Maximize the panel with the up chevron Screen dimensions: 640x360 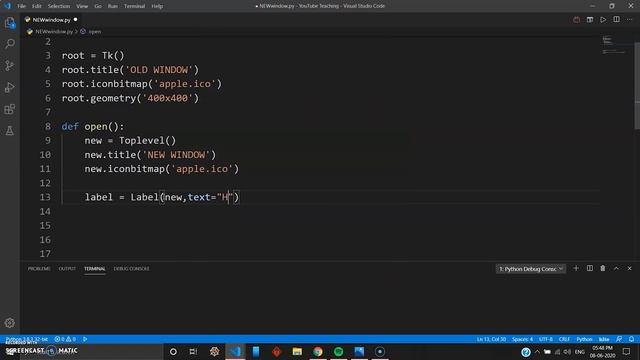pos(616,268)
